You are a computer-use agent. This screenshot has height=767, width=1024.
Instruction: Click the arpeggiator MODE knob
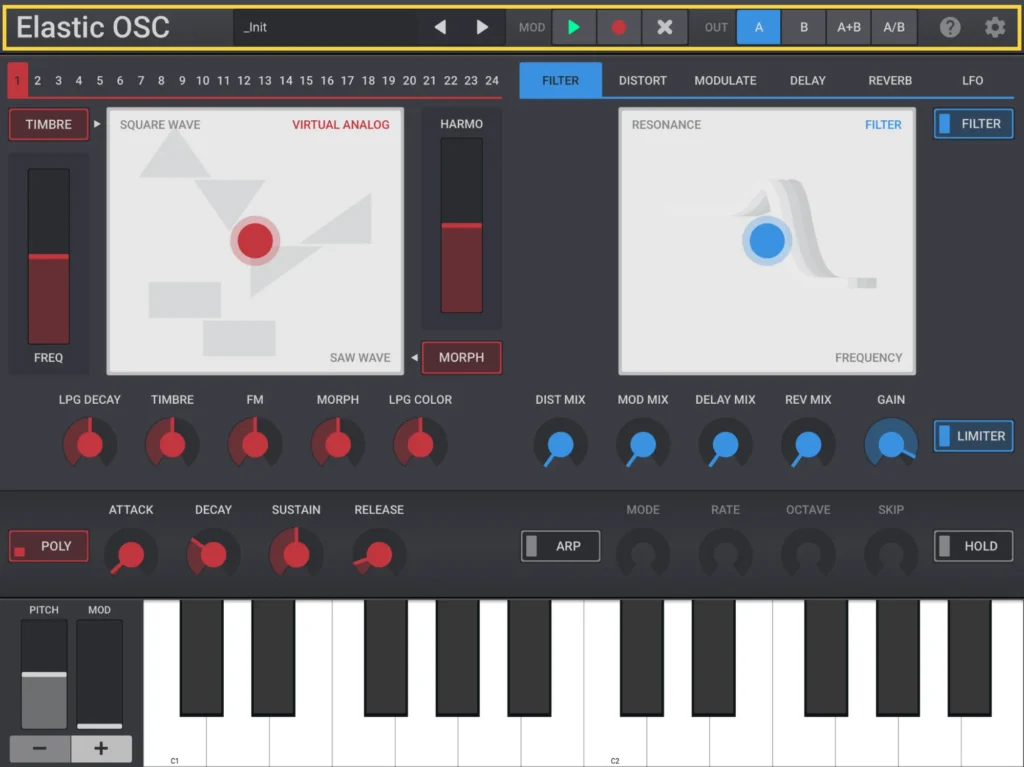coord(643,554)
